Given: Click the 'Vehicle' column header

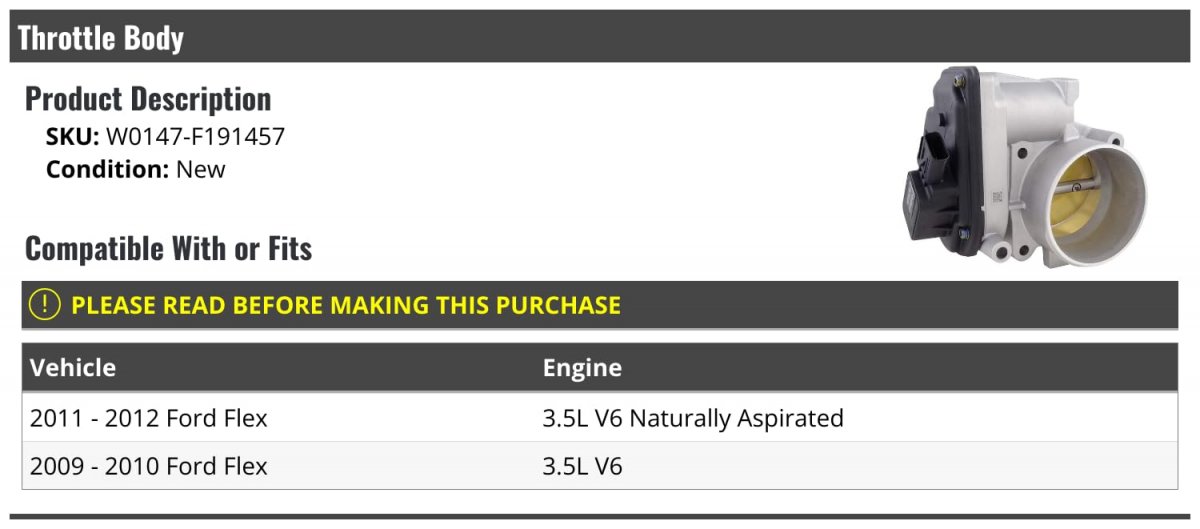Looking at the screenshot, I should tap(73, 368).
